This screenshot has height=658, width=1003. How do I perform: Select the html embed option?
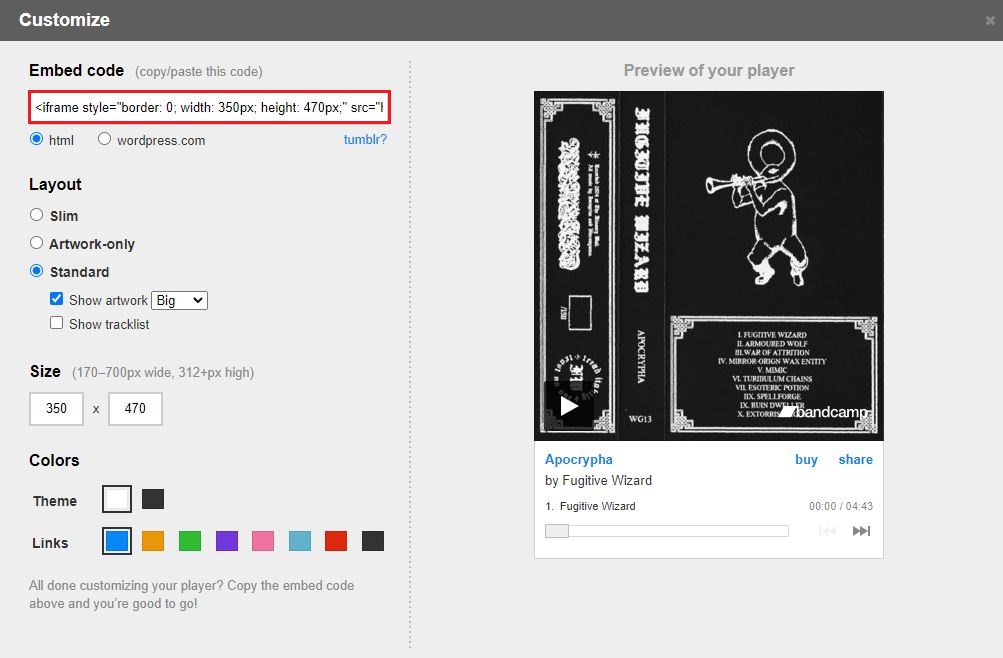[x=36, y=139]
